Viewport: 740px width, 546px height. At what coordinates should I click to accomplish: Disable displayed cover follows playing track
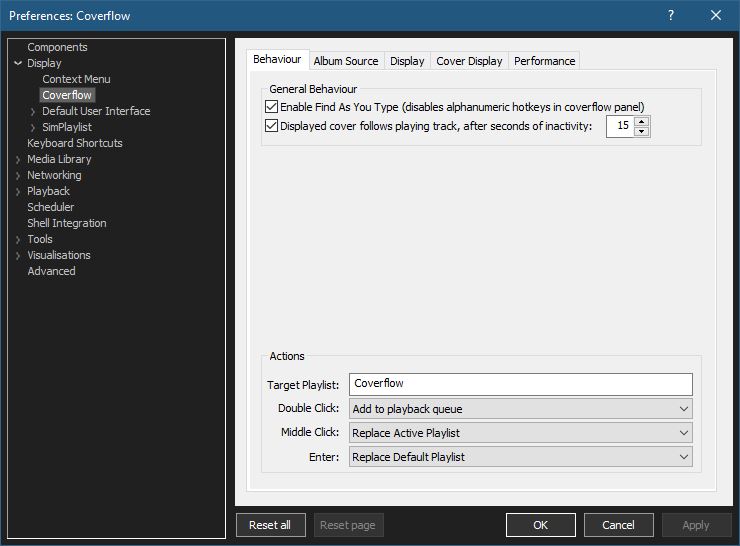(x=271, y=126)
